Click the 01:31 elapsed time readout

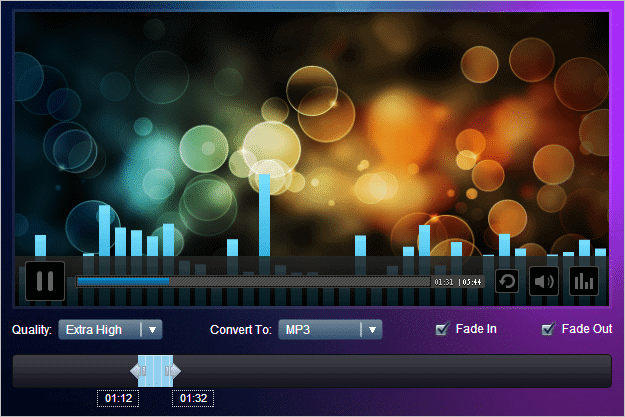pos(444,282)
